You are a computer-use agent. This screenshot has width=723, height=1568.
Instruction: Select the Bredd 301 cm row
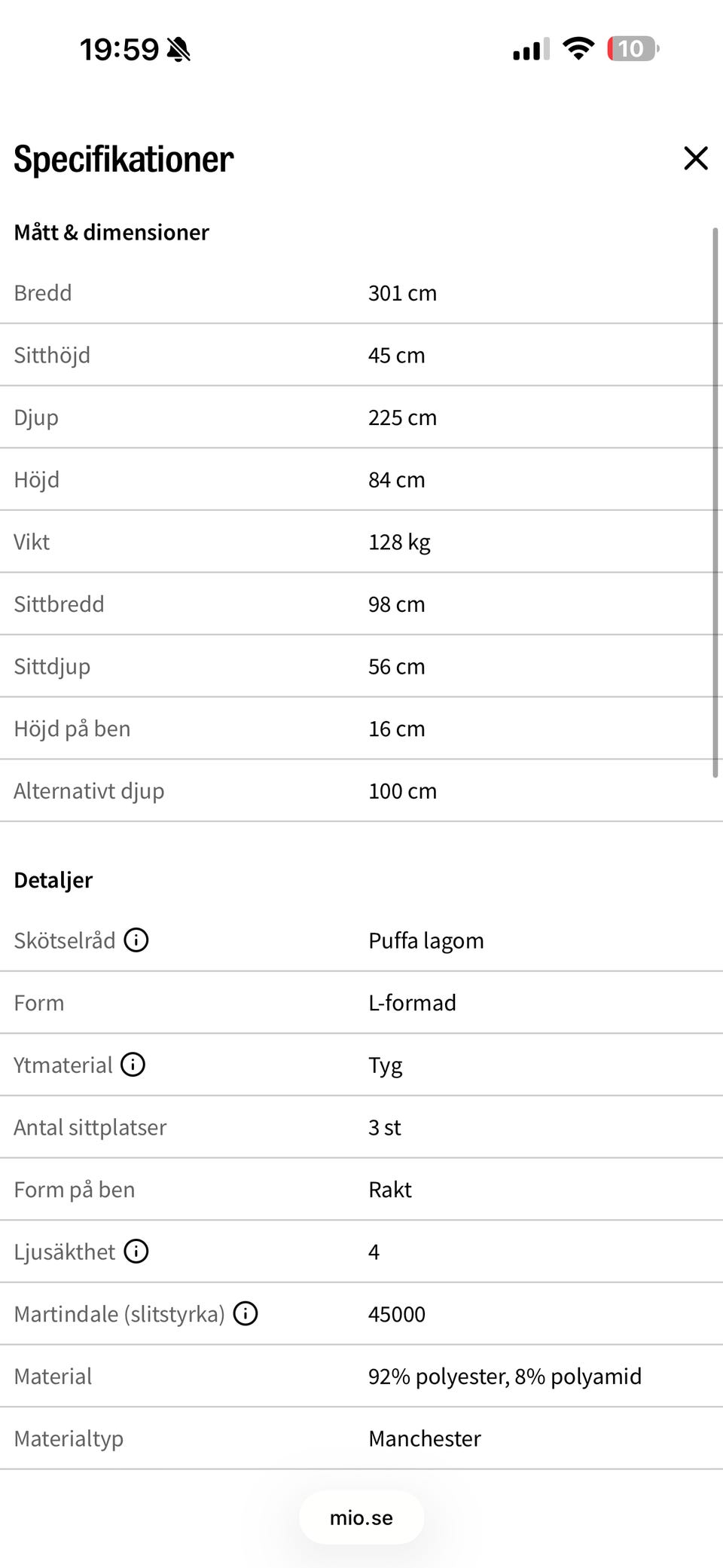[361, 293]
